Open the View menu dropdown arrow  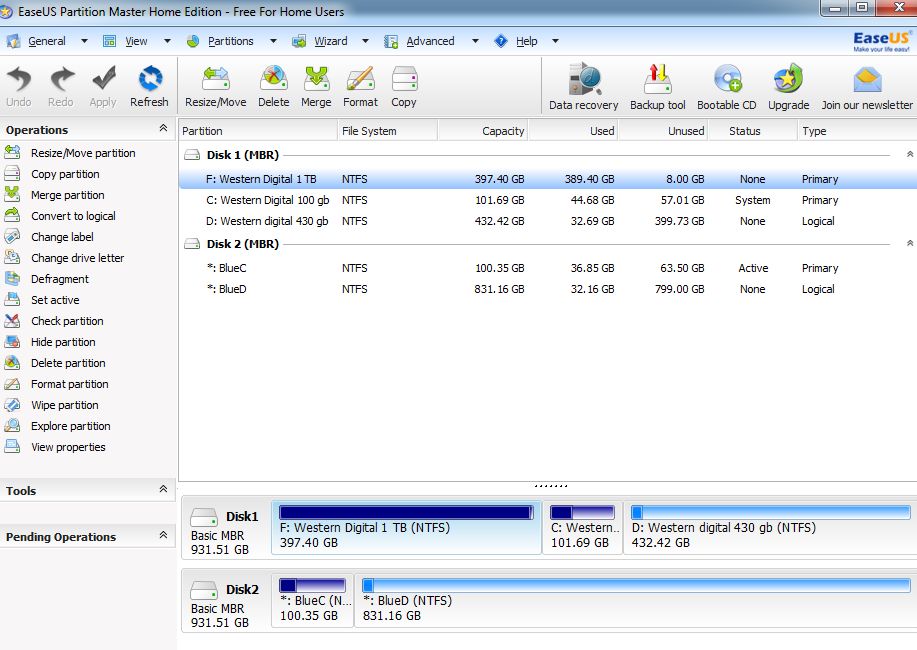coord(167,42)
